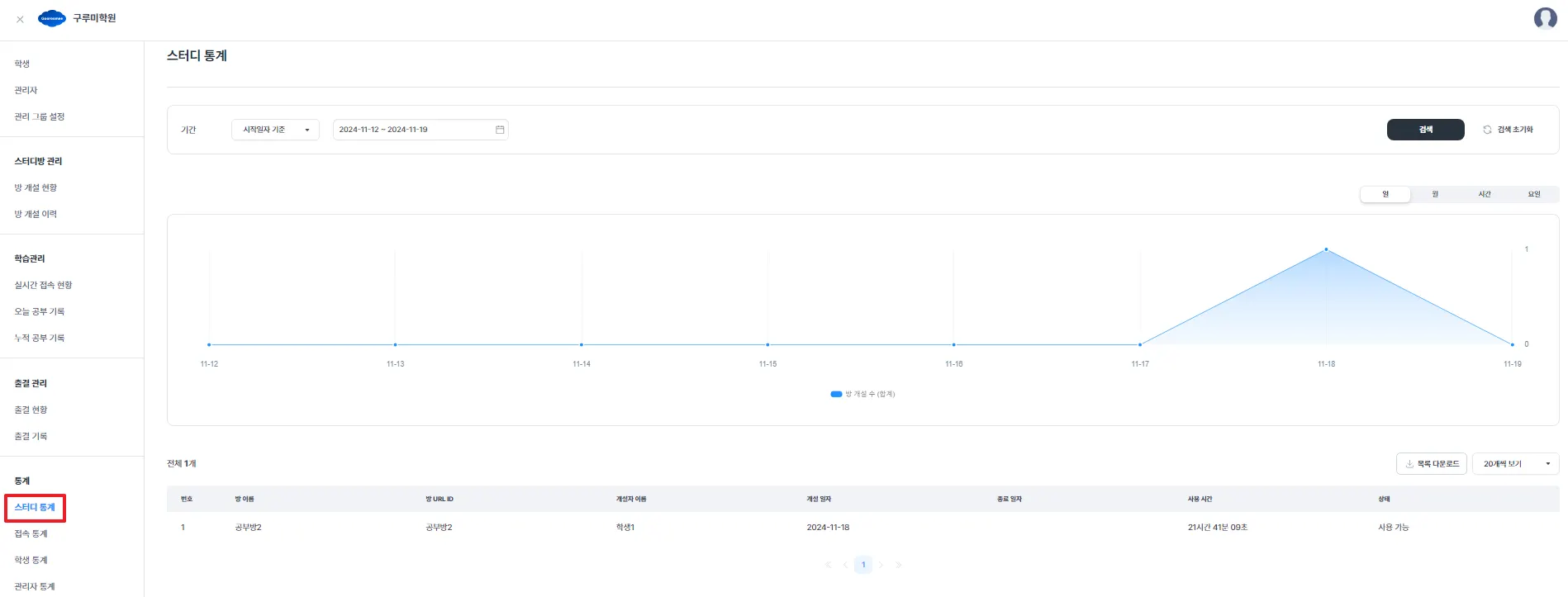This screenshot has height=597, width=1568.
Task: Click the 사용 시간 column header
Action: click(x=1200, y=499)
